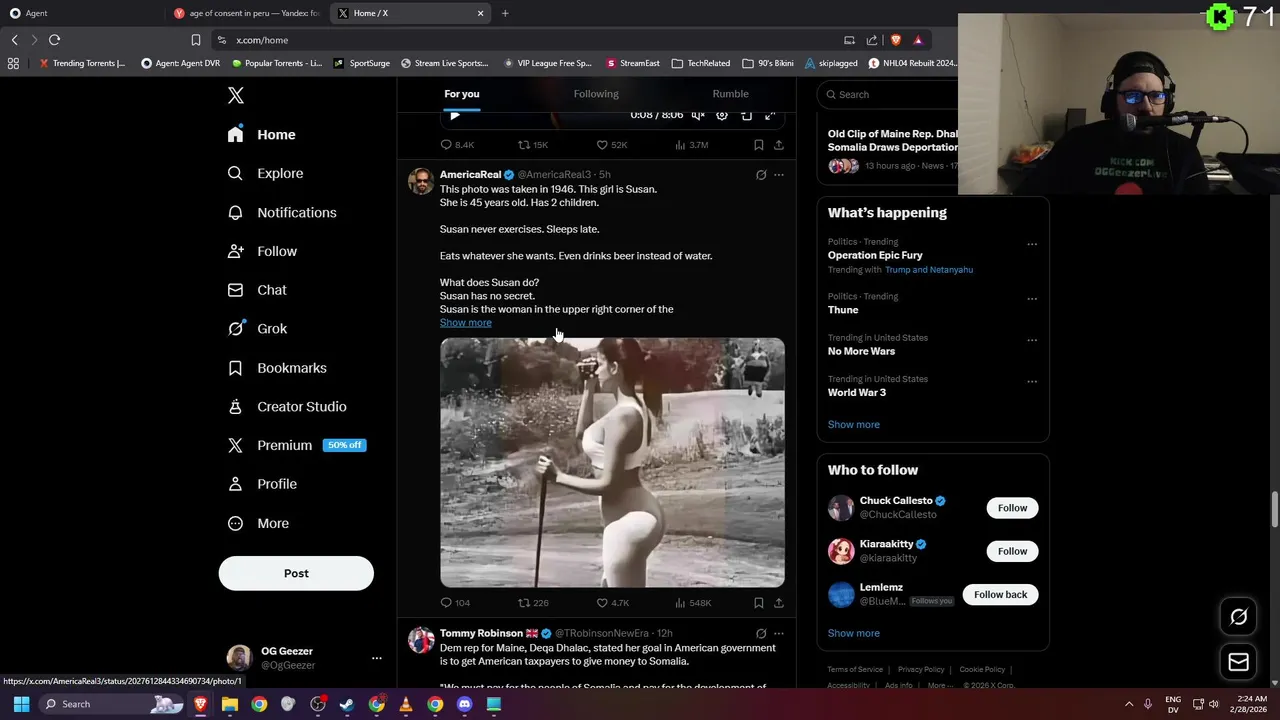Image resolution: width=1280 pixels, height=720 pixels.
Task: Repost the top post with 15K reposts
Action: [x=533, y=145]
